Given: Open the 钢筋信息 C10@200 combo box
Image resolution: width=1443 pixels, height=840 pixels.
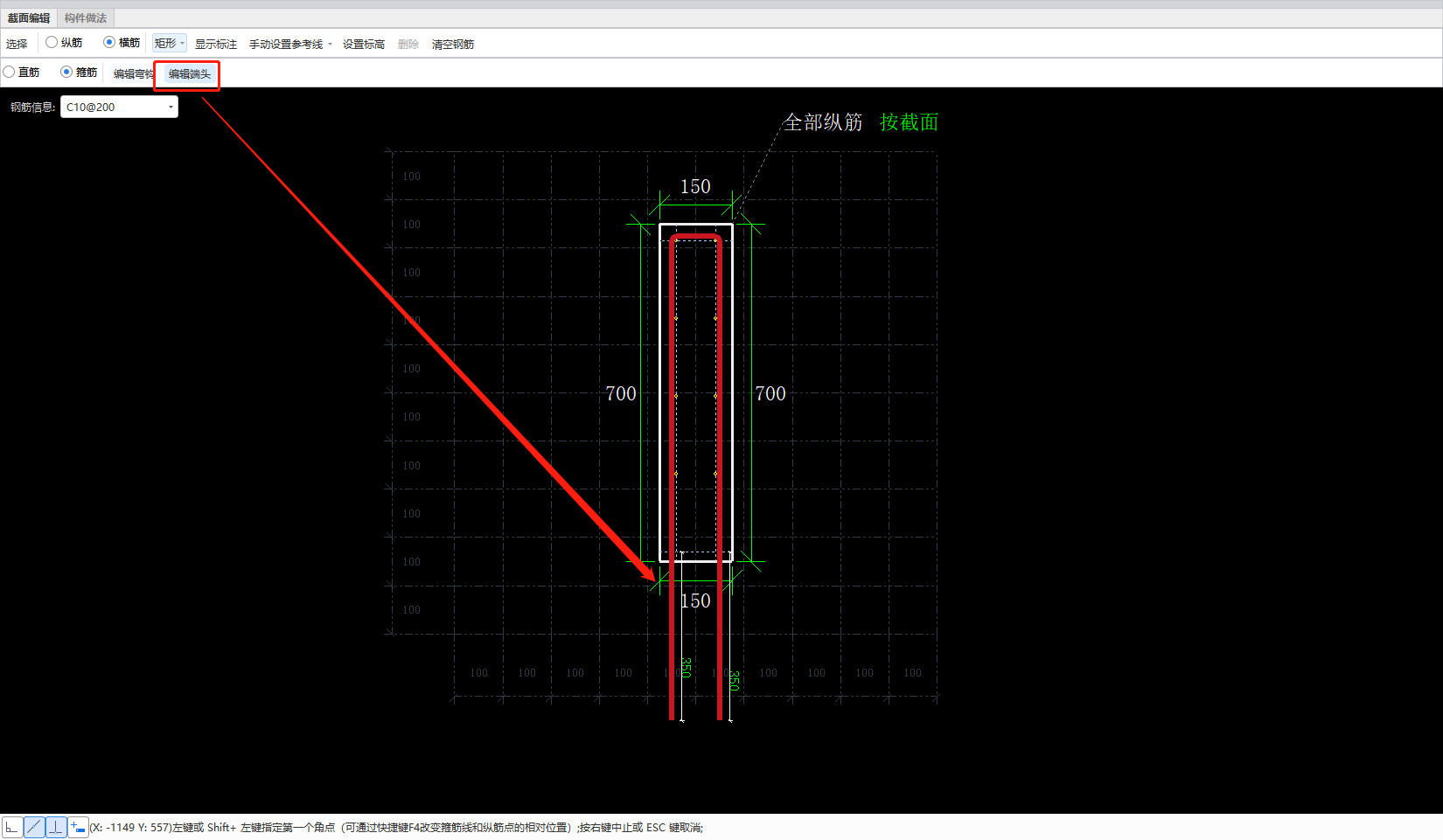Looking at the screenshot, I should point(119,107).
